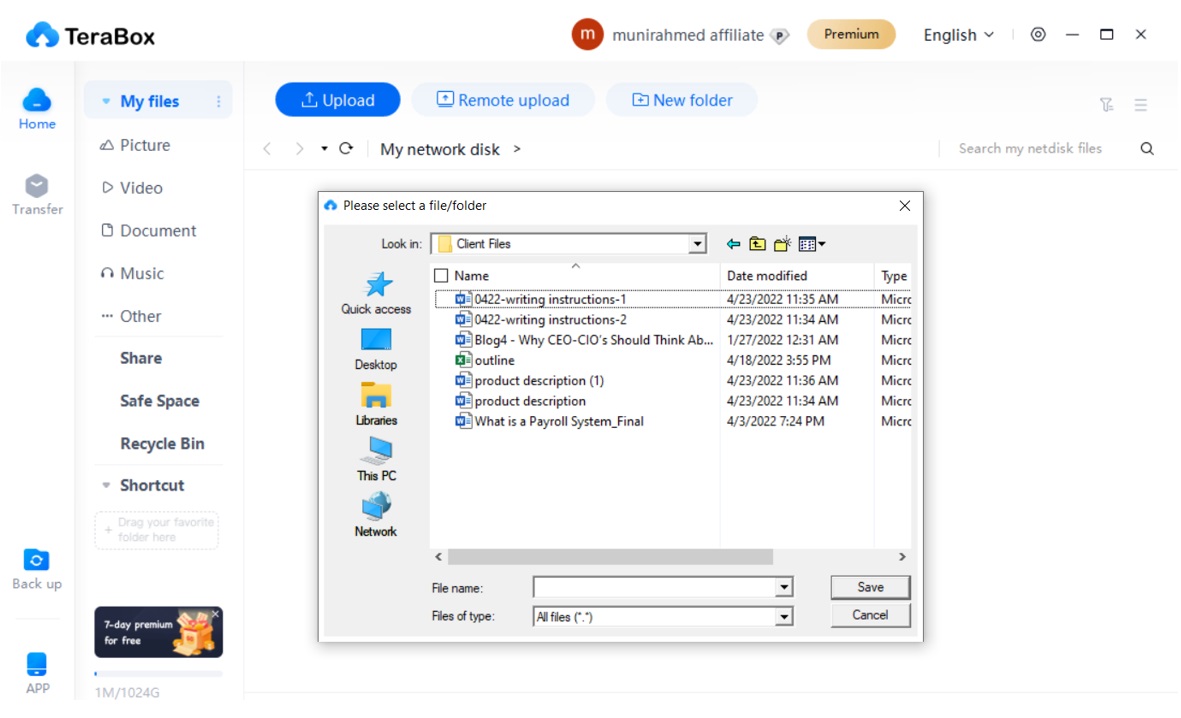This screenshot has height=718, width=1181.
Task: Expand the Files of type dropdown
Action: pos(784,617)
